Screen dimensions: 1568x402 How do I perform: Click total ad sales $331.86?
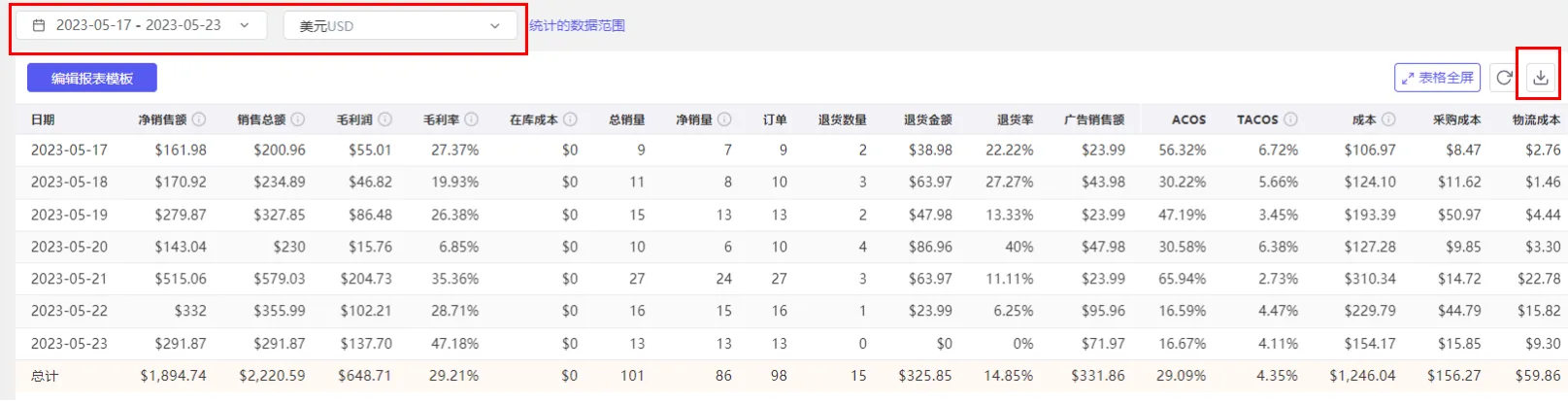click(x=1098, y=376)
